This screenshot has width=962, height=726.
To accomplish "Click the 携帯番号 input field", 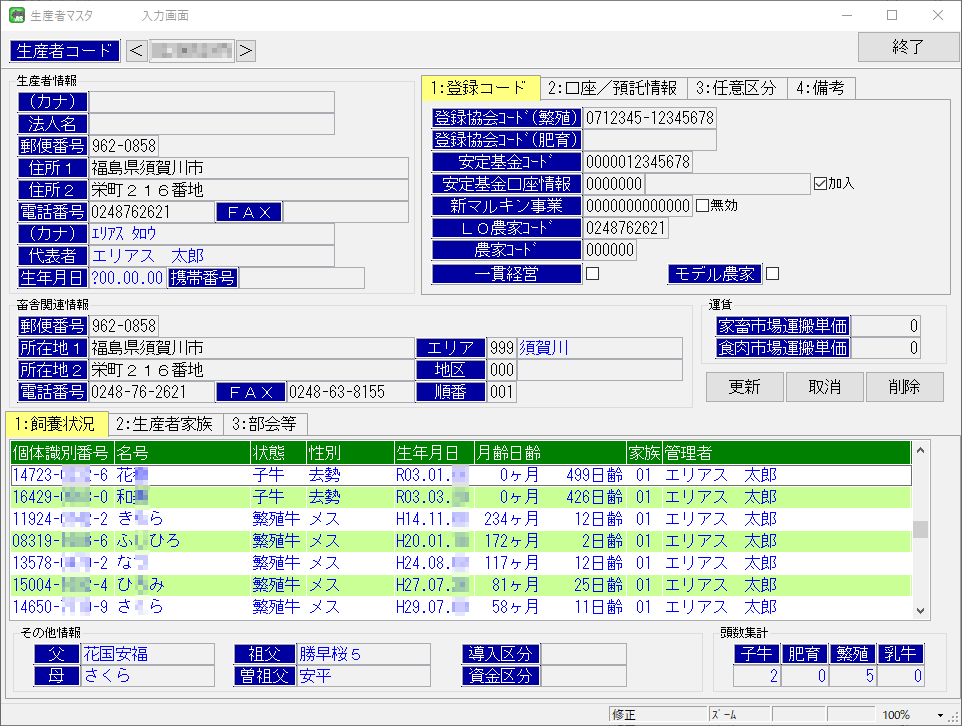I will click(301, 278).
